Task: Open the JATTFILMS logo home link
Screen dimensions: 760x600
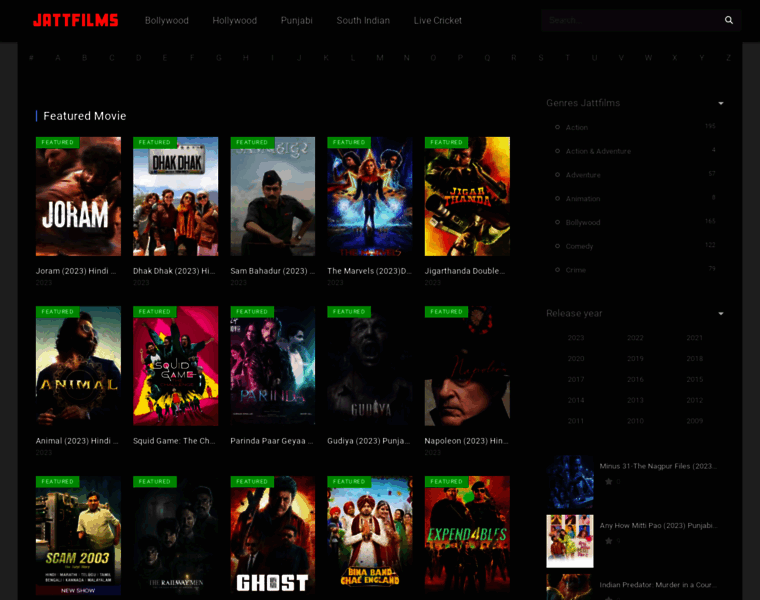Action: click(76, 20)
